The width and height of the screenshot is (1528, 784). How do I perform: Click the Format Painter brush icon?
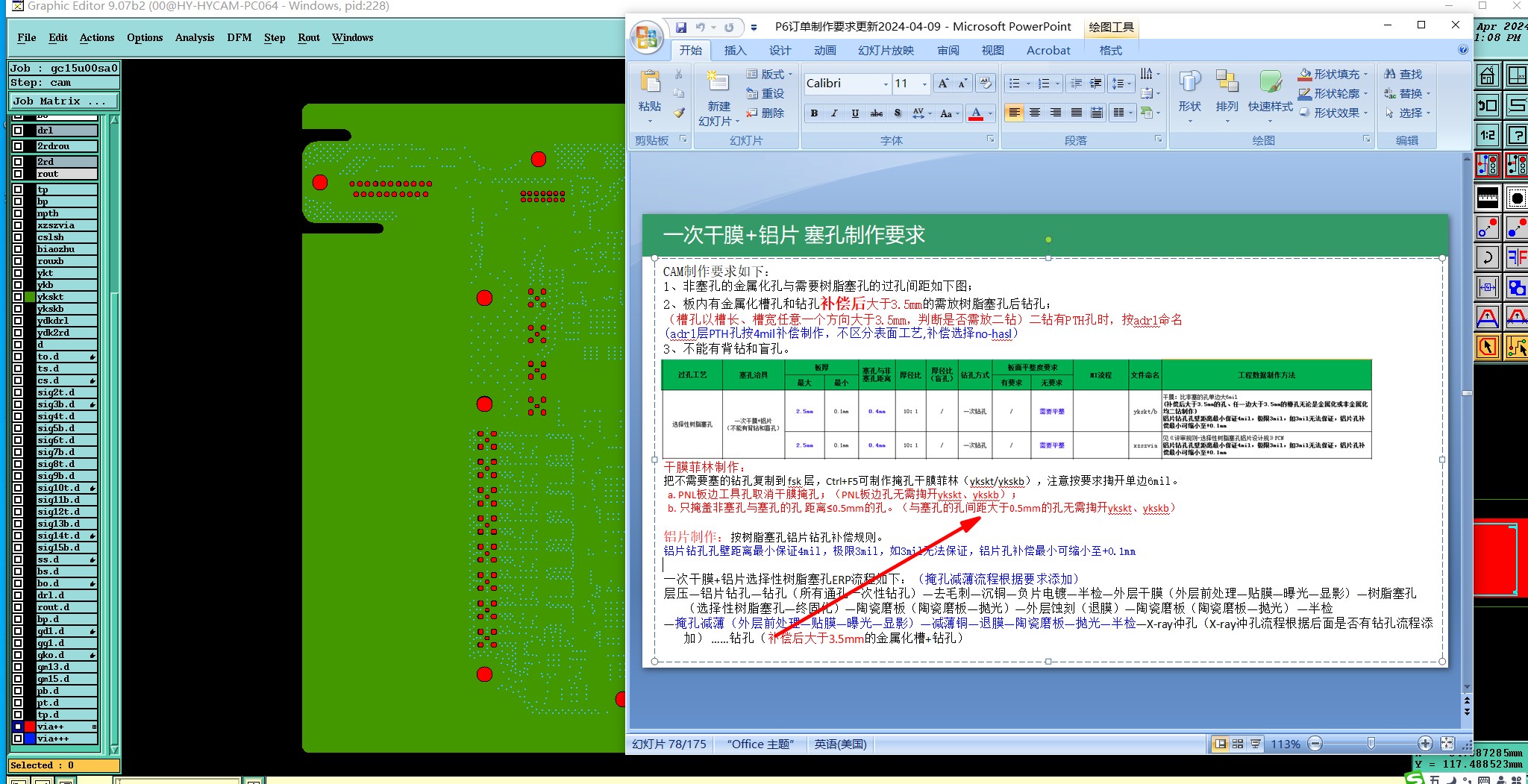click(x=679, y=113)
